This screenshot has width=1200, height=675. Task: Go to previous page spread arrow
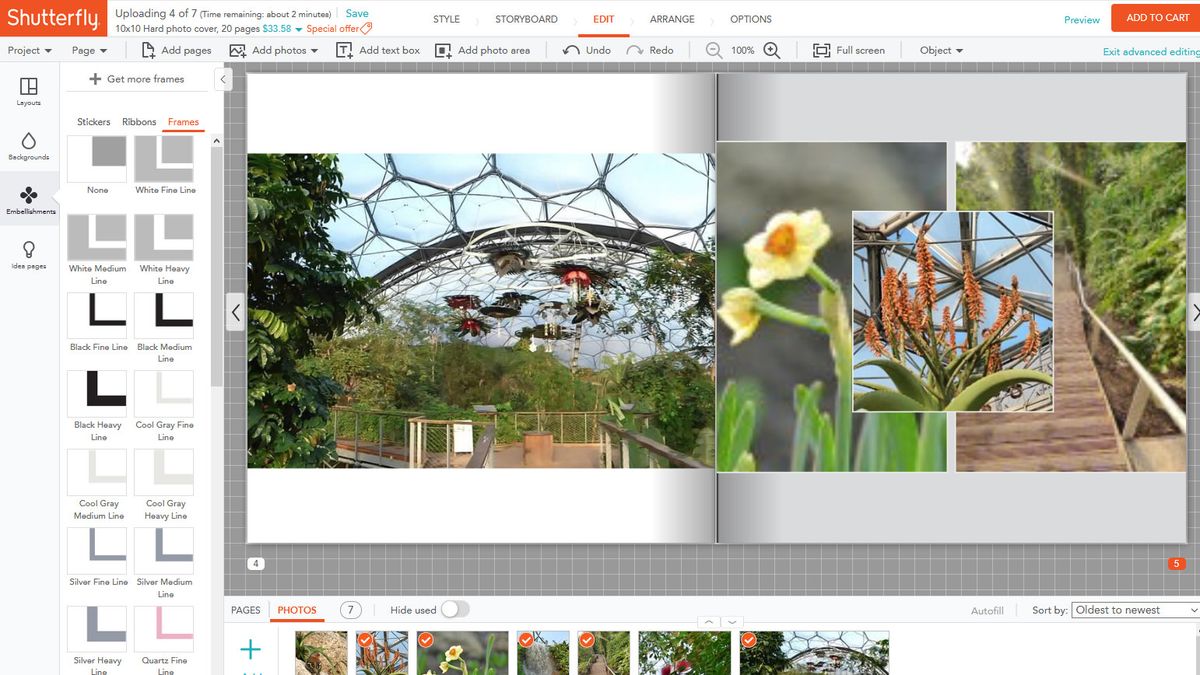235,312
